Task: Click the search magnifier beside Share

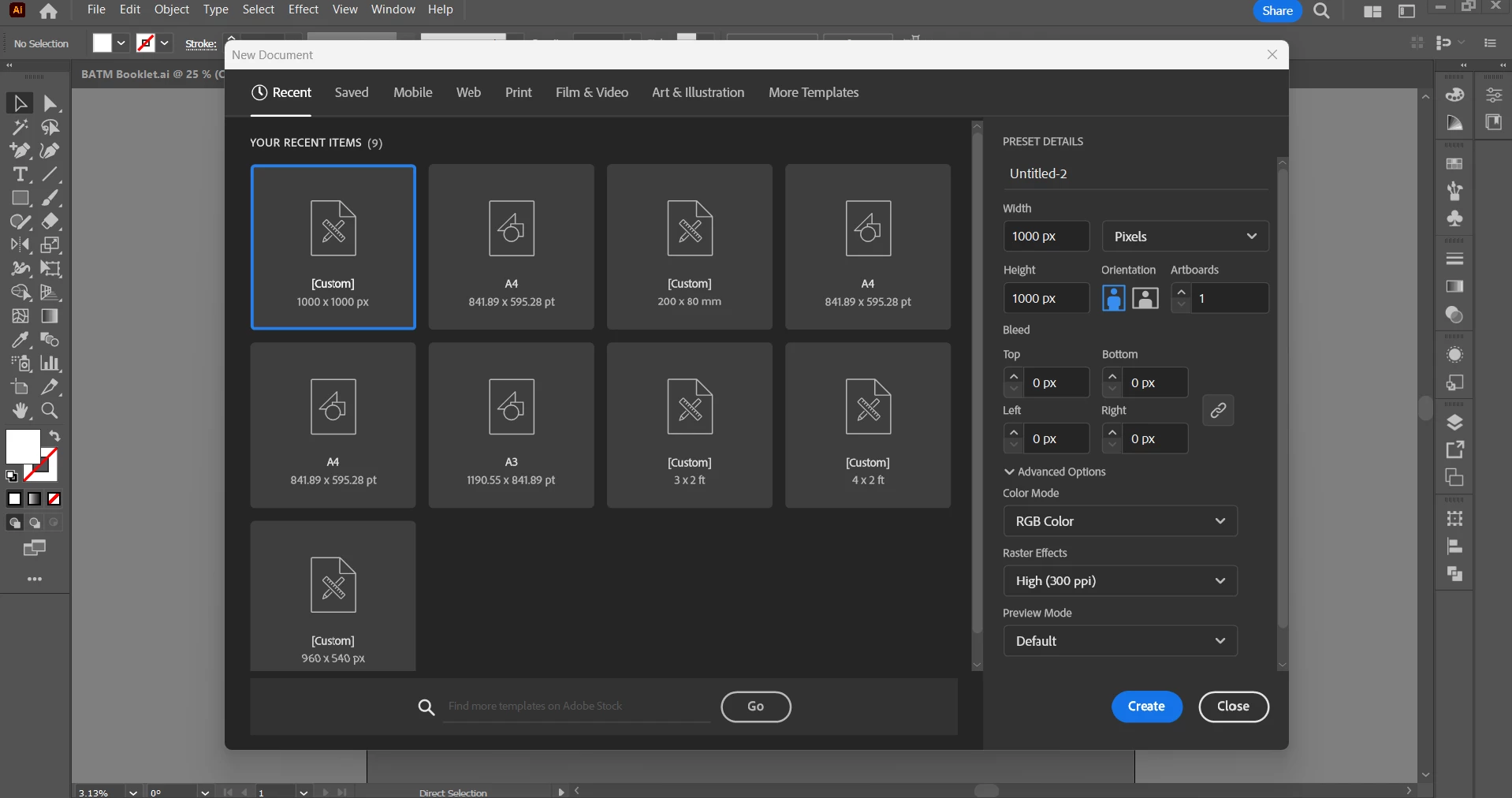Action: (1322, 11)
